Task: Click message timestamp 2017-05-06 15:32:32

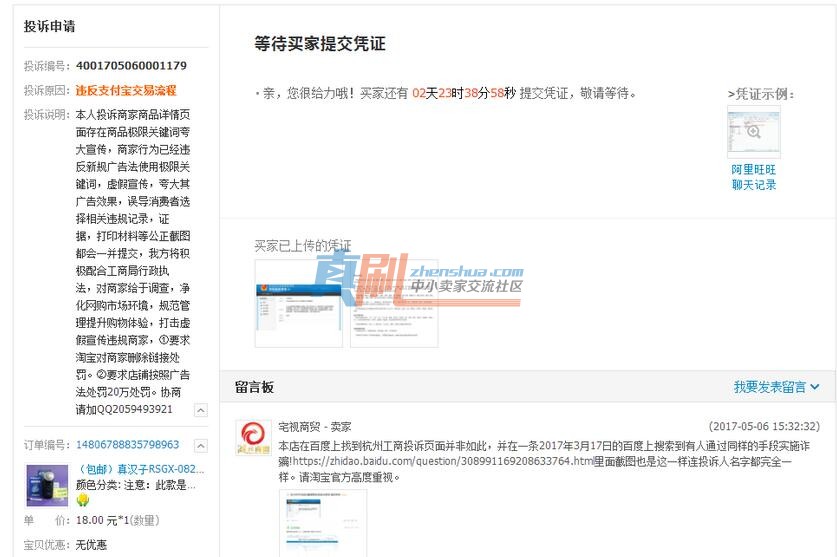Action: pyautogui.click(x=764, y=426)
